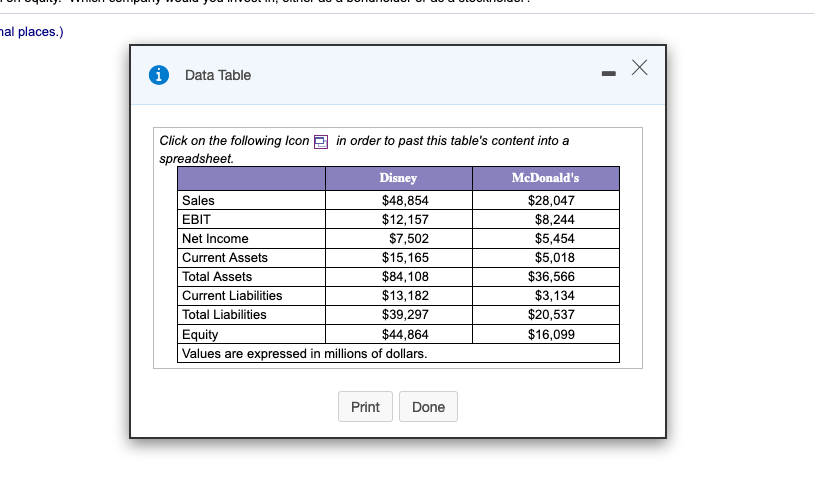Click the Done button
814x485 pixels.
(428, 407)
